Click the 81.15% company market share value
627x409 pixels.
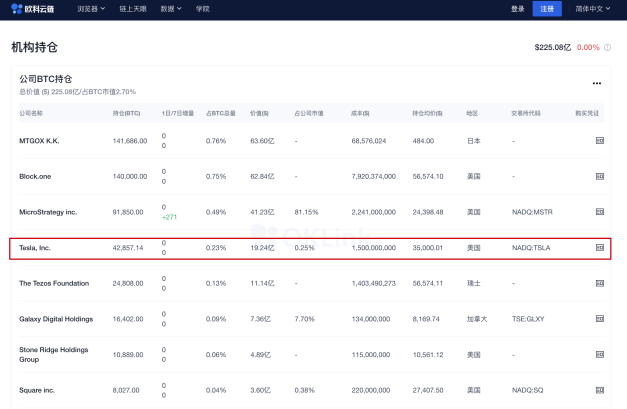point(306,212)
